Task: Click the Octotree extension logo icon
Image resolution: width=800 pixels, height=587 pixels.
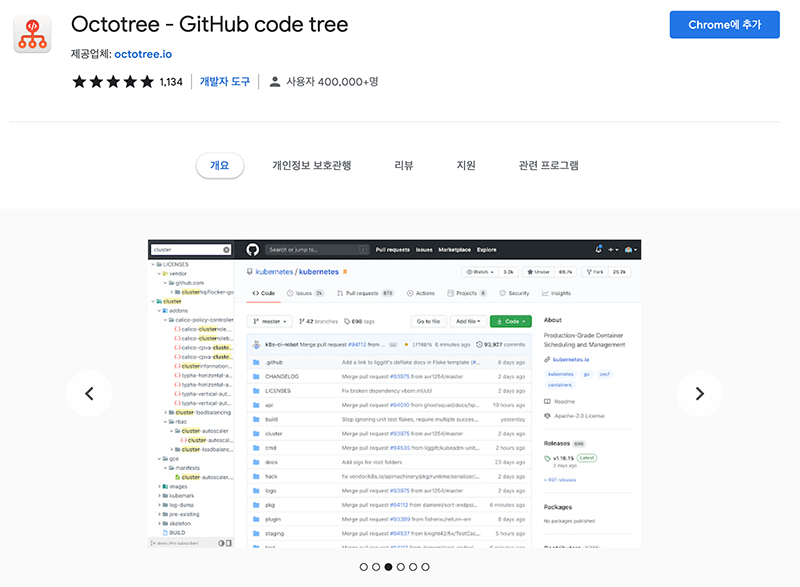Action: 32,34
